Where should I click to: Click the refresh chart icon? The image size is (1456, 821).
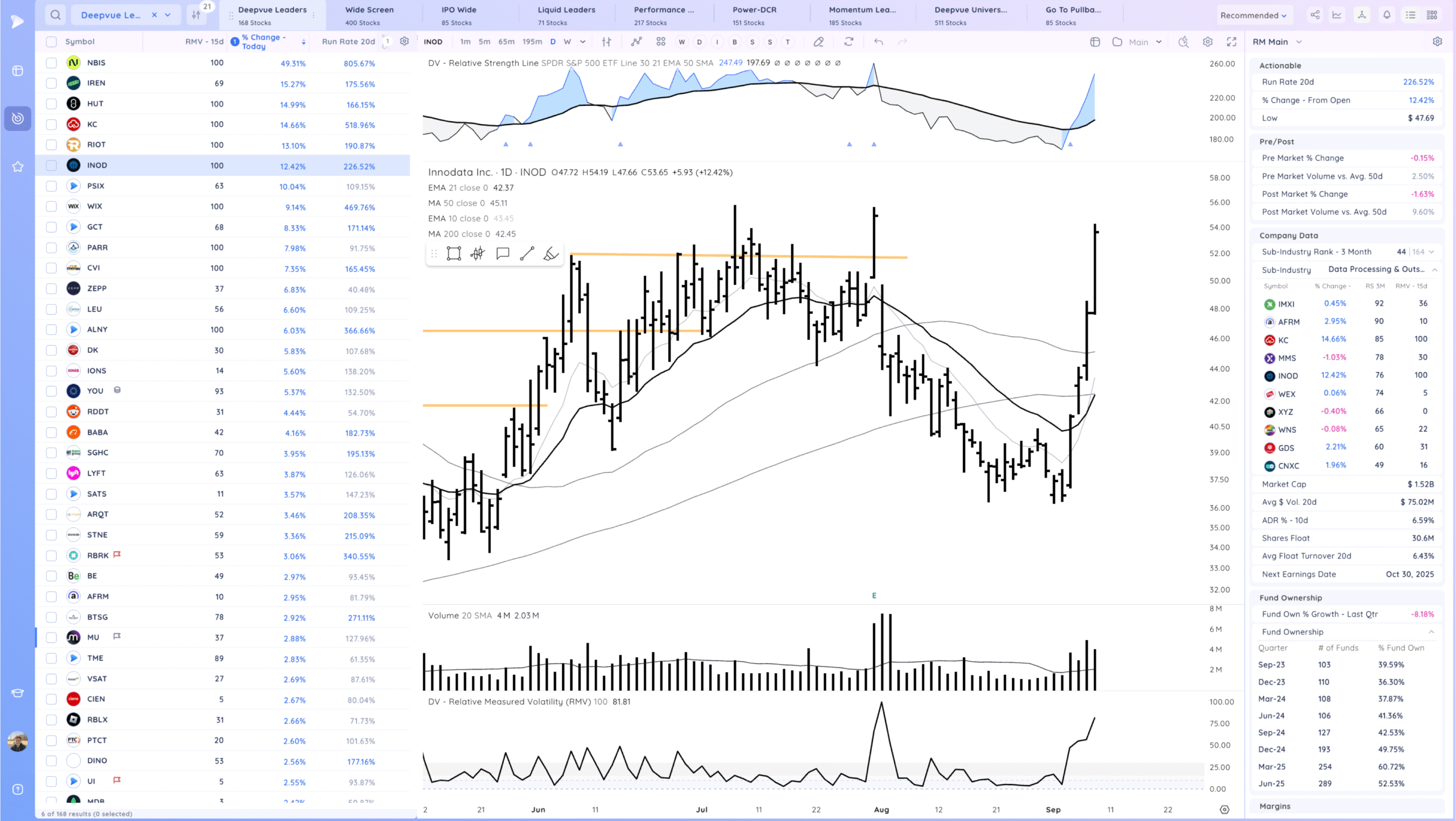(x=849, y=42)
